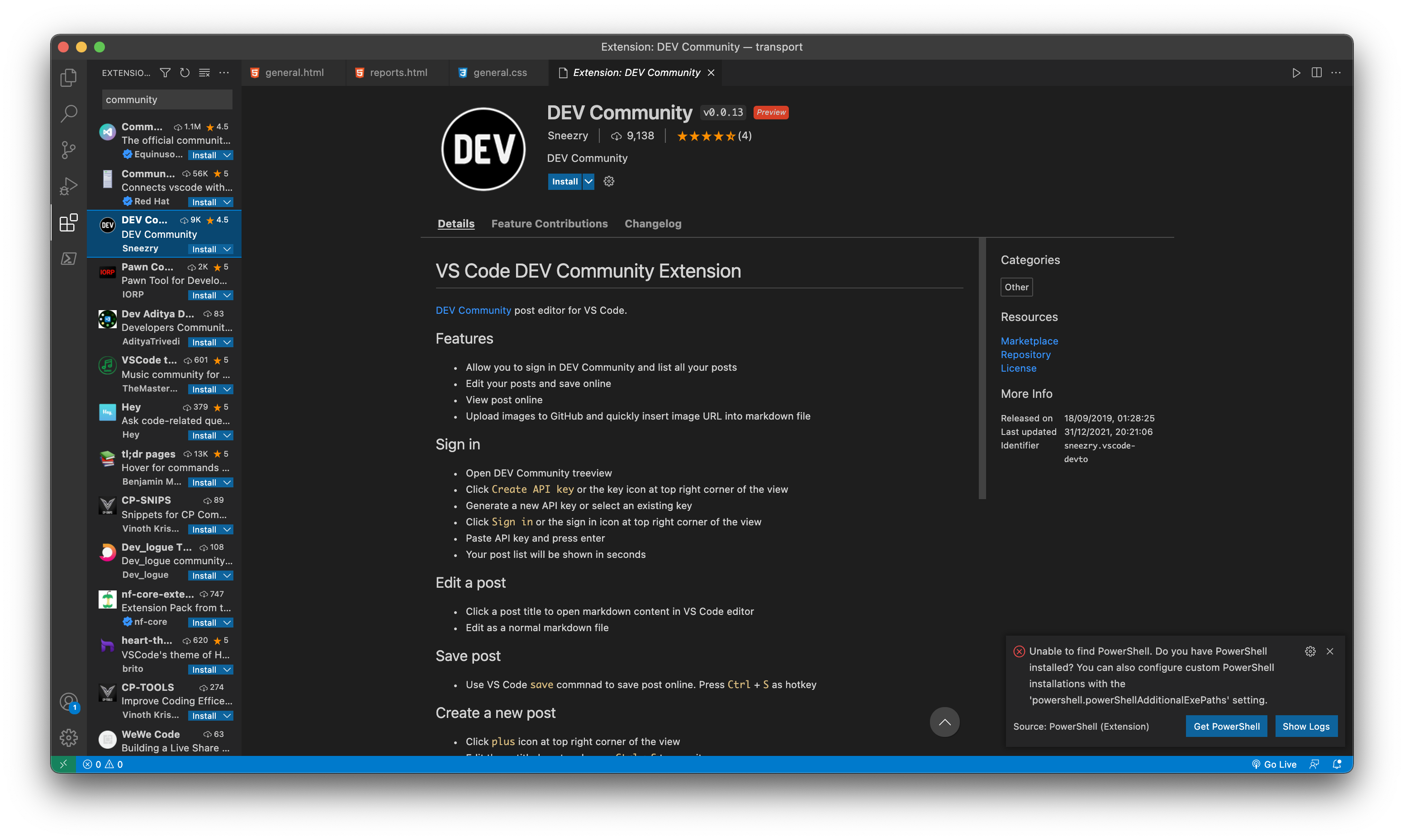Open the Run and Debug view
The image size is (1404, 840).
[68, 186]
